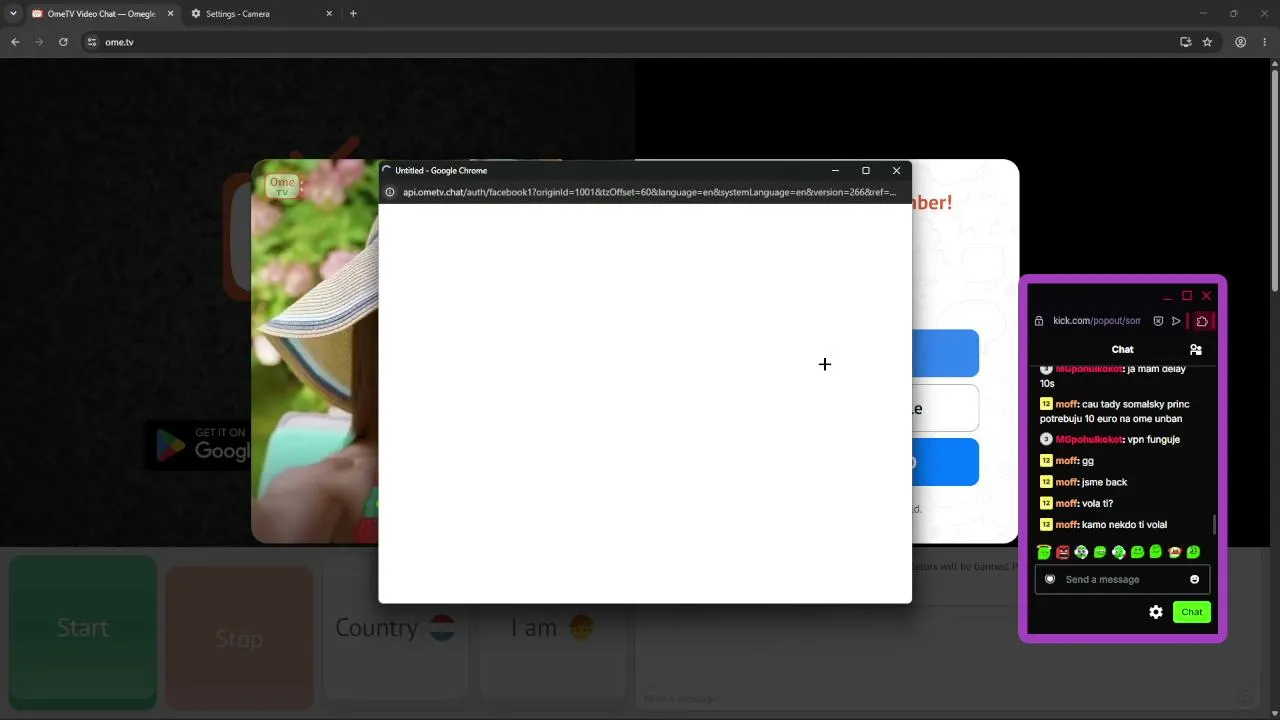Open the shield icon in Kick popout
Viewport: 1280px width, 720px height.
tap(1158, 321)
